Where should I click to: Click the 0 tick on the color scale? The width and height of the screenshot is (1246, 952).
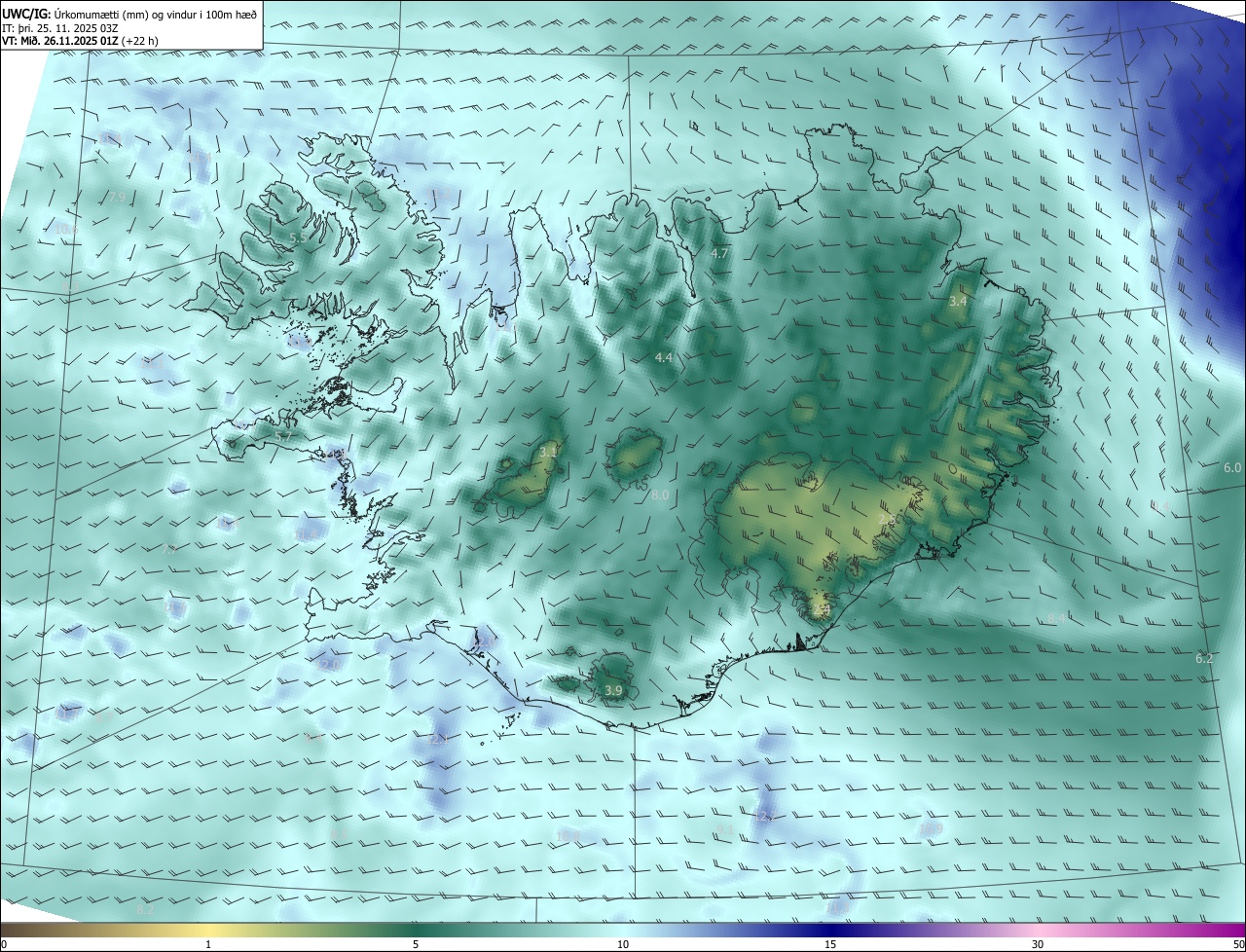pyautogui.click(x=3, y=944)
